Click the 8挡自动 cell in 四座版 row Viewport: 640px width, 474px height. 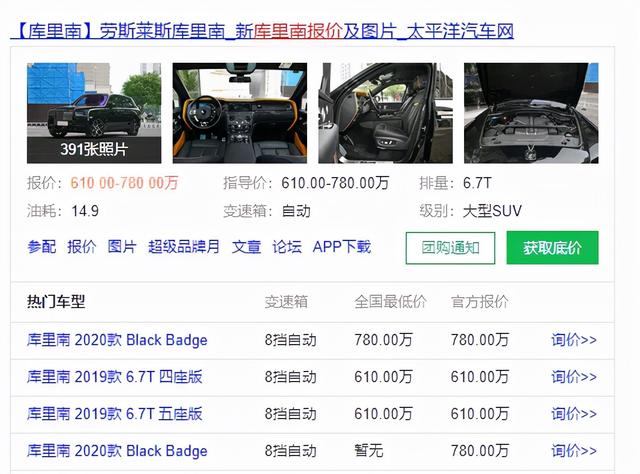[290, 377]
